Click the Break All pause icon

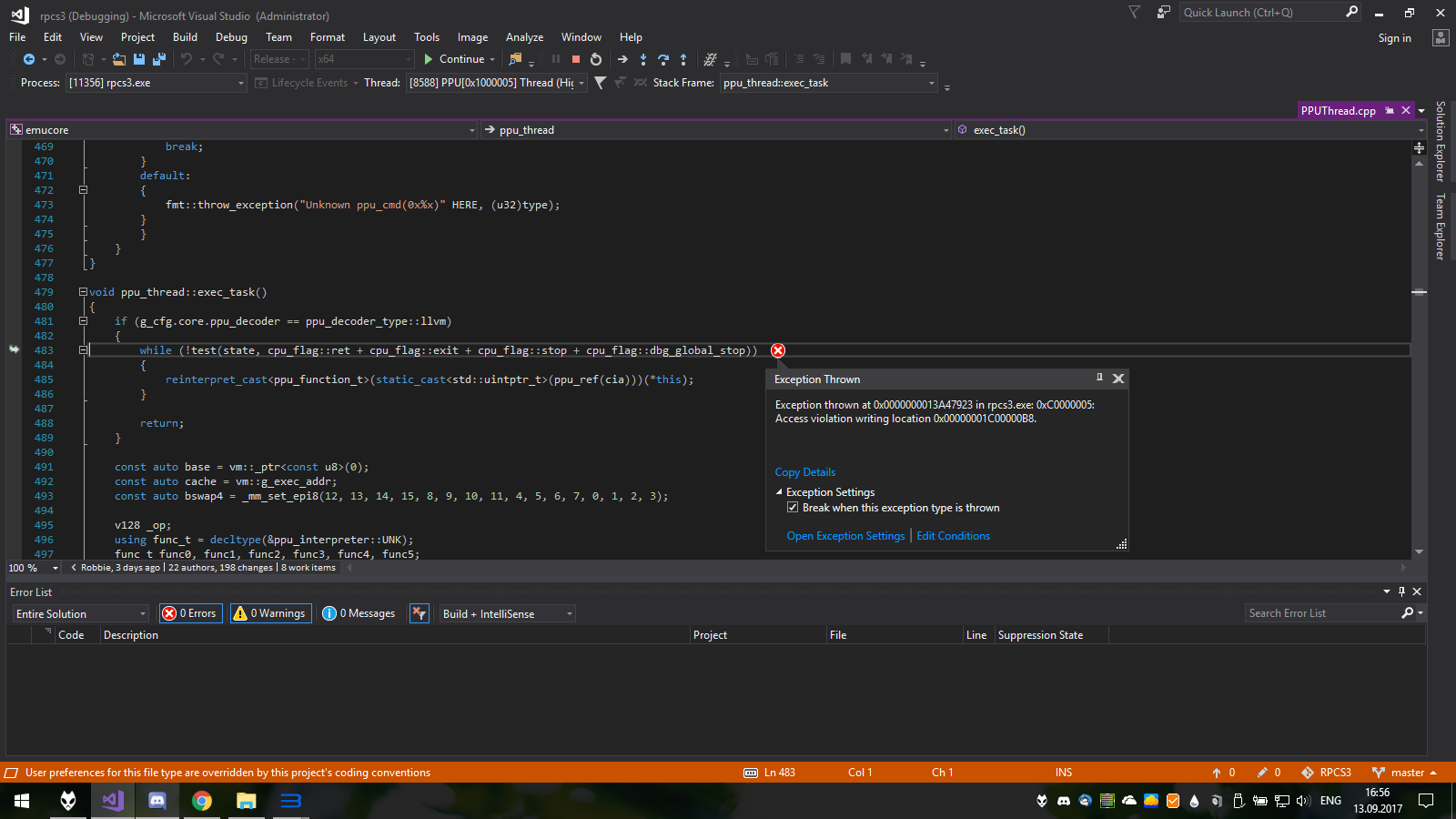click(556, 59)
